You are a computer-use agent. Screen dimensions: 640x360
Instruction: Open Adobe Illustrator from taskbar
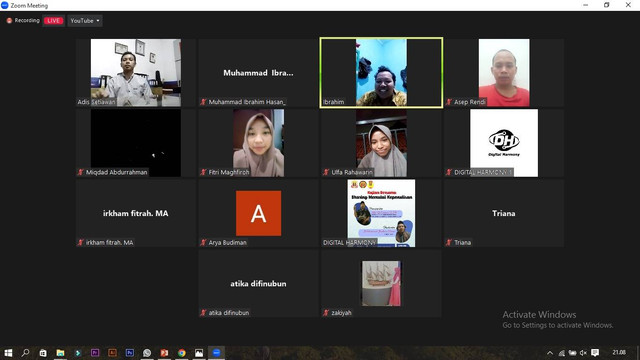112,353
